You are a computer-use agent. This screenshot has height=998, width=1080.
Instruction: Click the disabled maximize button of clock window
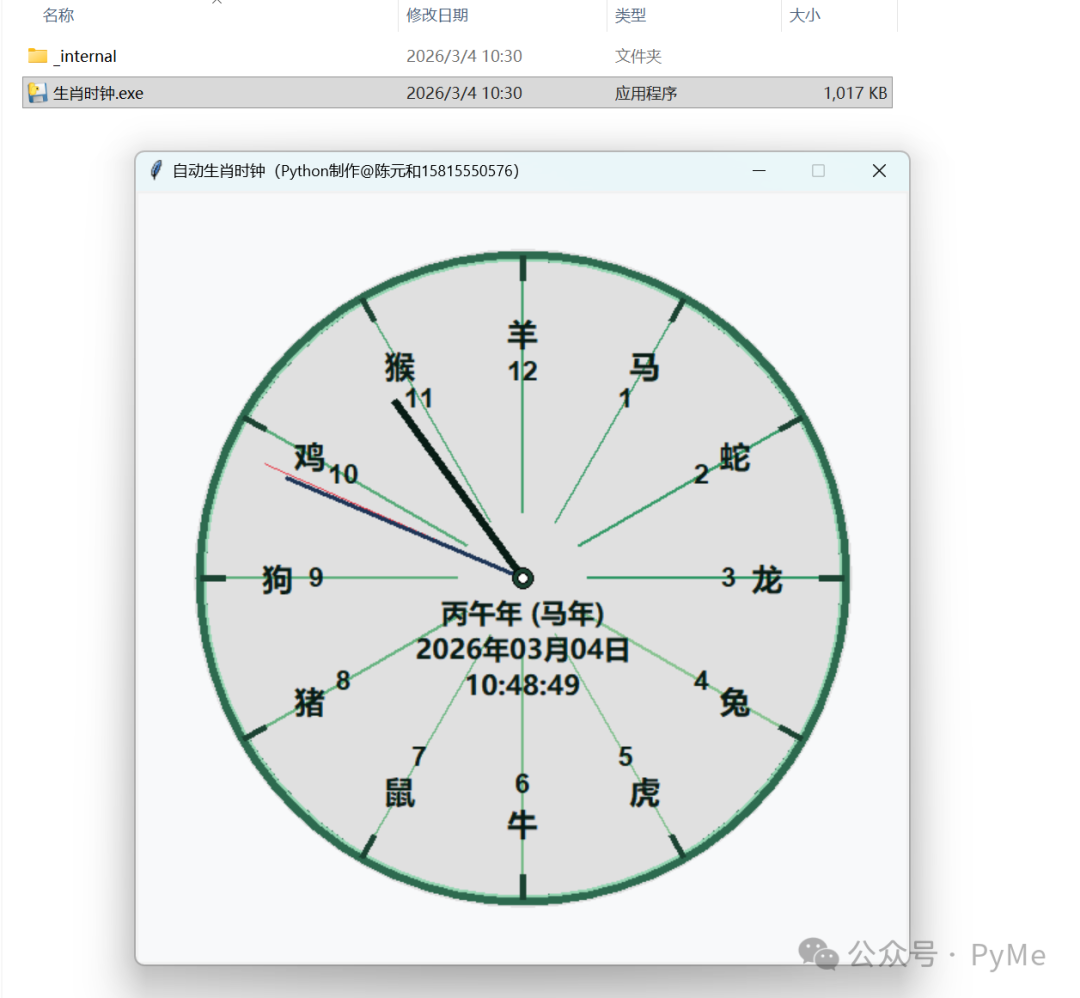click(818, 171)
